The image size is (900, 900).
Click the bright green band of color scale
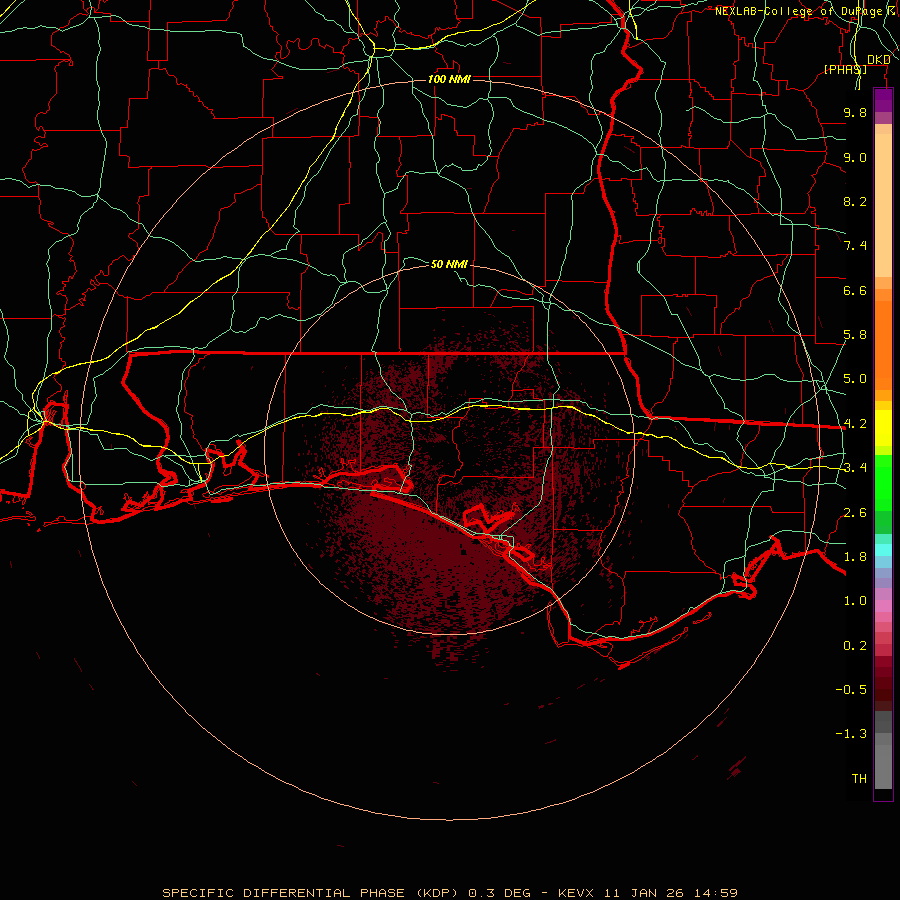(883, 483)
